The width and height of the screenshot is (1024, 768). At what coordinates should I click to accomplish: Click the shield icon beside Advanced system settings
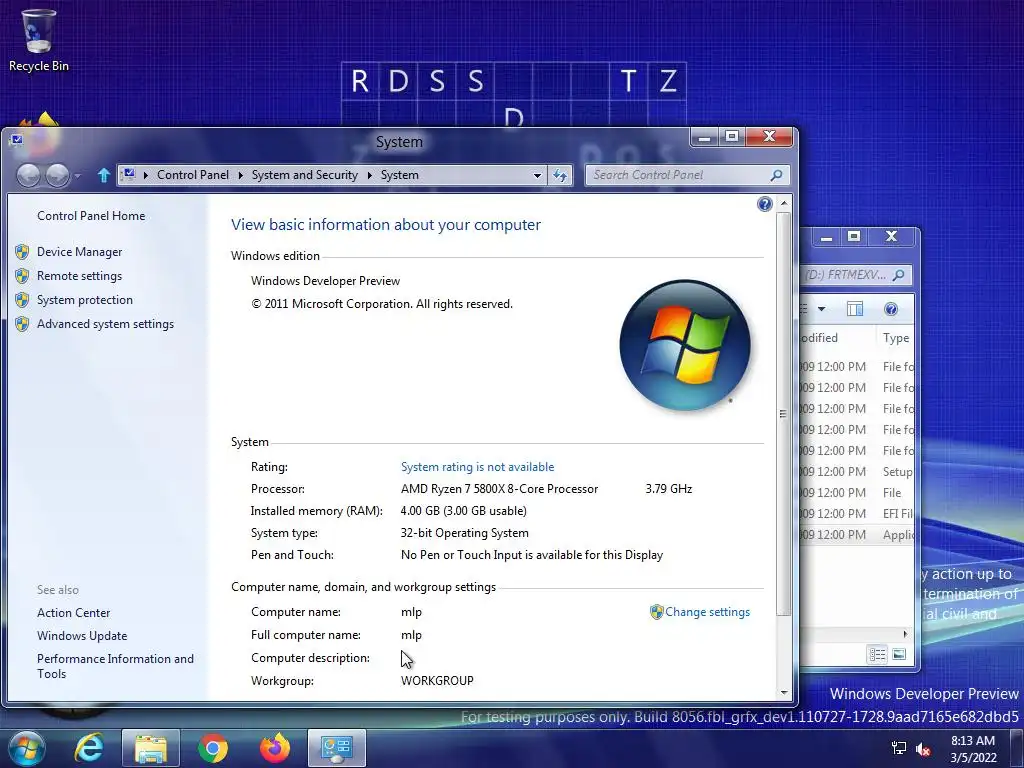pyautogui.click(x=22, y=324)
